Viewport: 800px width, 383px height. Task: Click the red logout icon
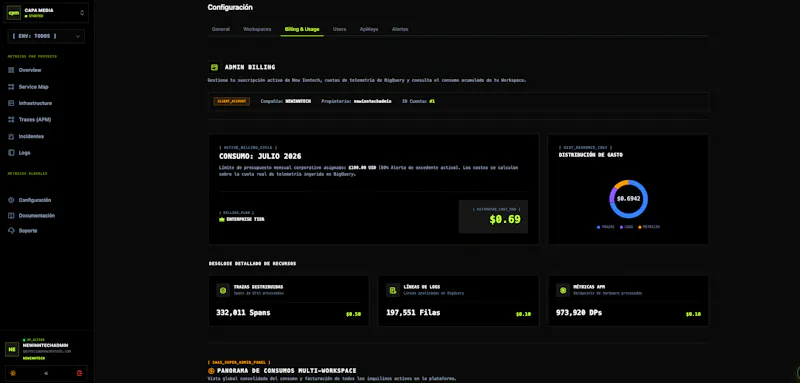click(x=79, y=373)
